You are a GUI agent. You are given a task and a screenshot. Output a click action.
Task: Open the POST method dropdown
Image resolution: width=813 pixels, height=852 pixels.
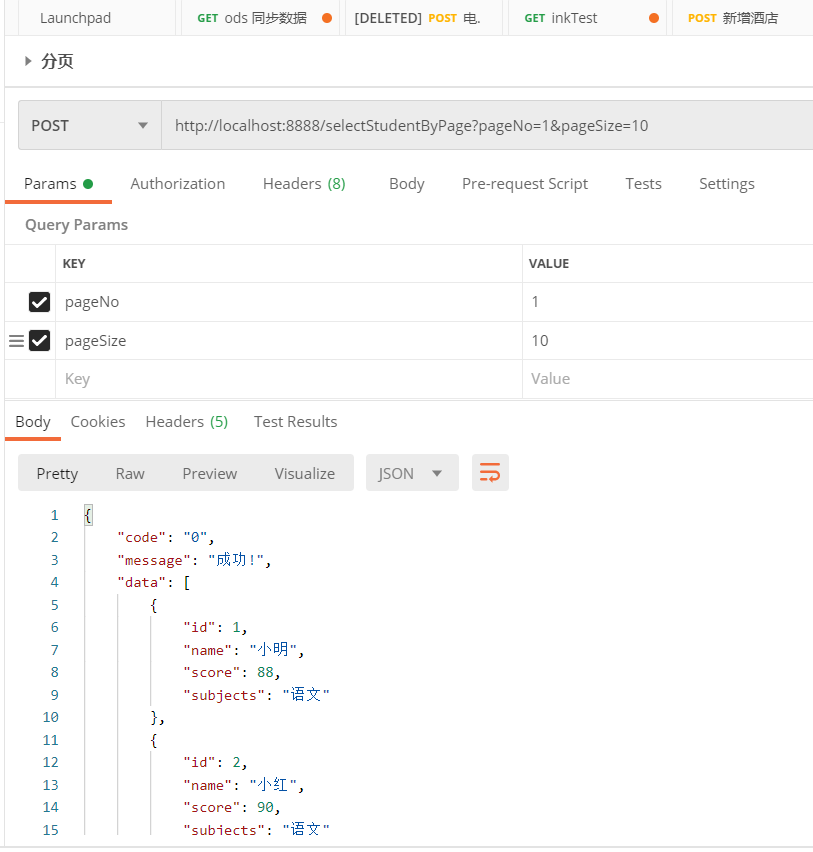pos(90,126)
